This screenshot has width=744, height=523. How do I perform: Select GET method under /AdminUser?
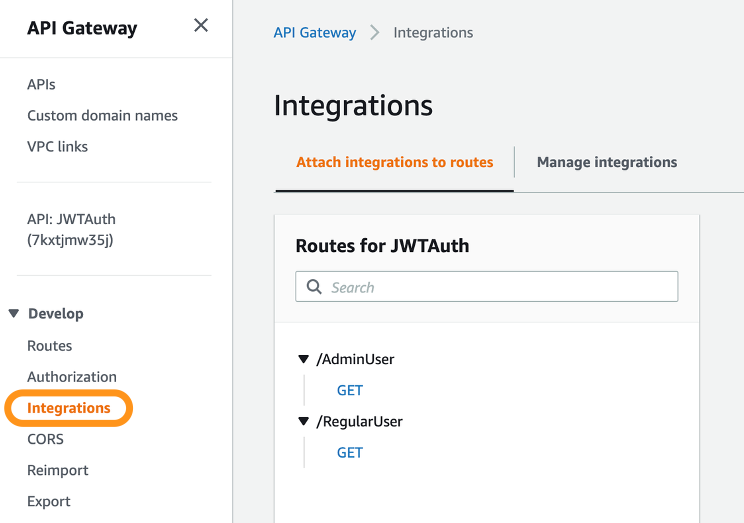pyautogui.click(x=349, y=391)
